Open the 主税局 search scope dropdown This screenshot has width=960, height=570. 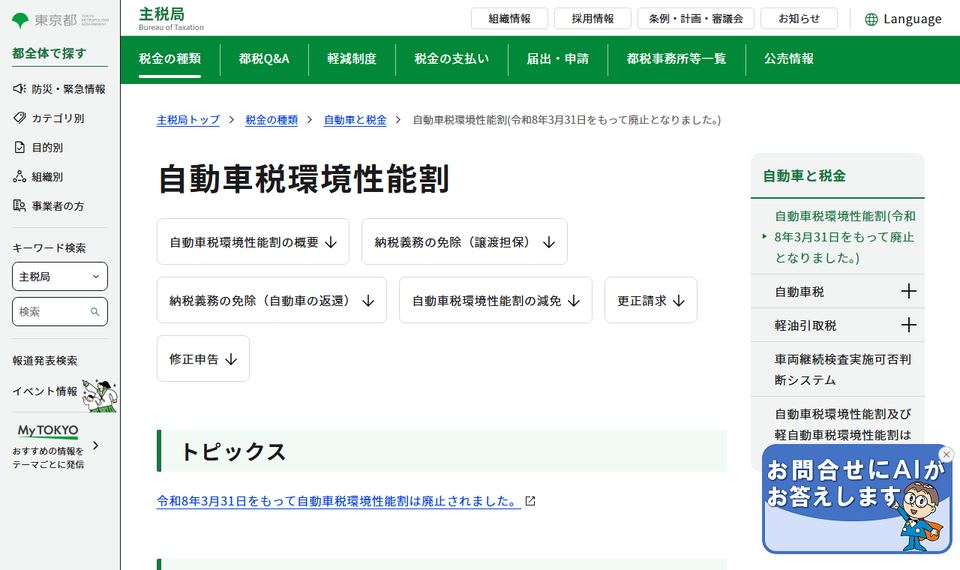click(x=60, y=277)
